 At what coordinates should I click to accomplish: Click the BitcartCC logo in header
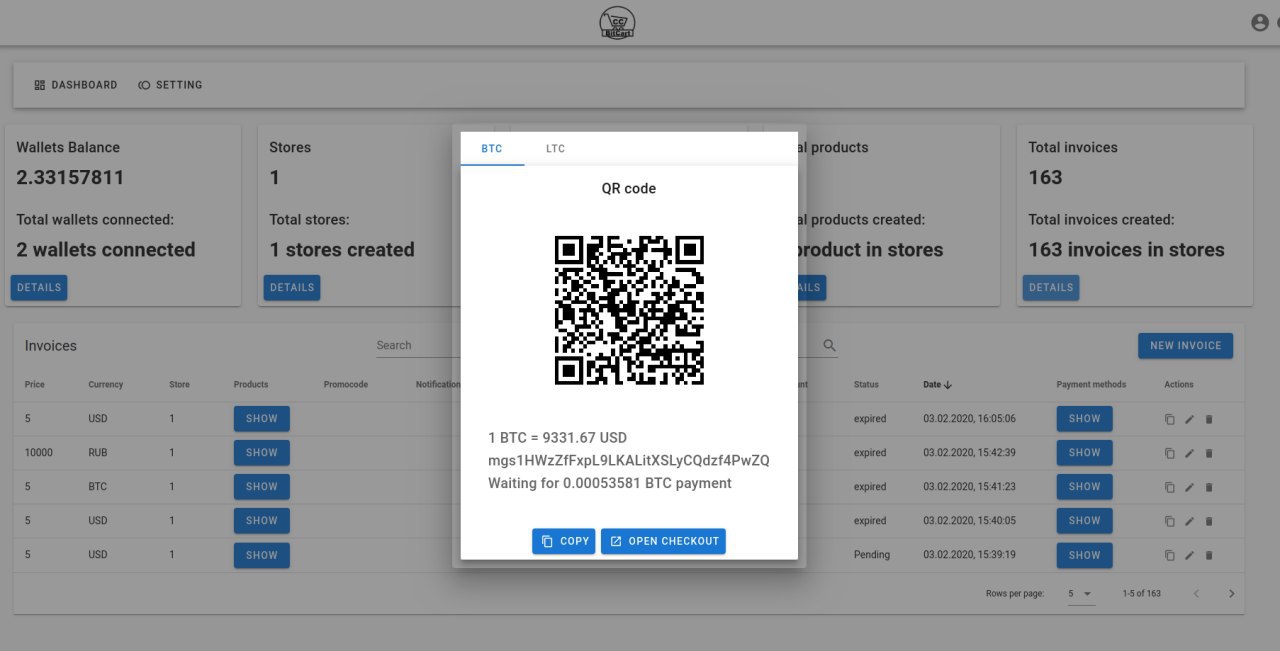[x=617, y=23]
